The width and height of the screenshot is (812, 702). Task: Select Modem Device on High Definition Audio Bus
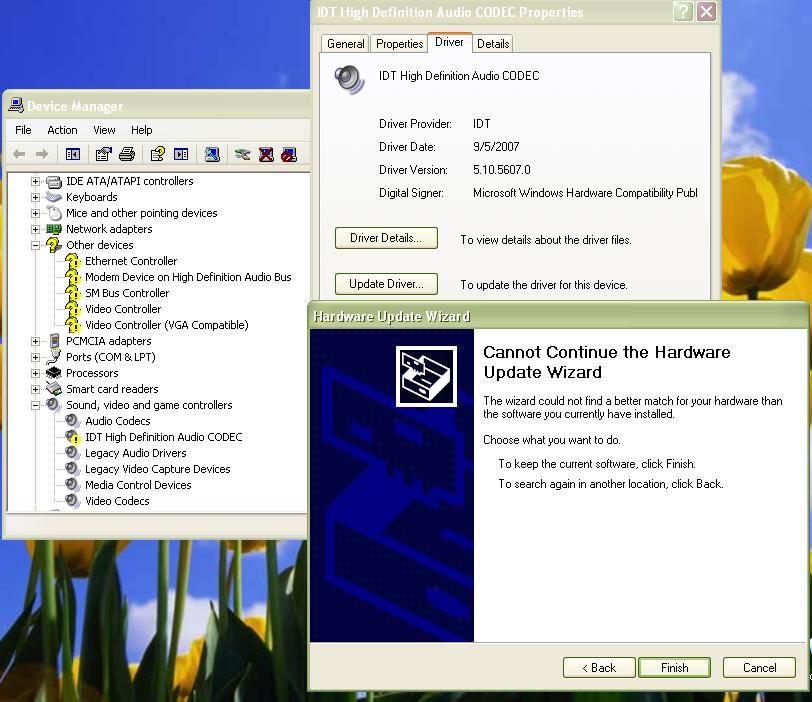[188, 277]
